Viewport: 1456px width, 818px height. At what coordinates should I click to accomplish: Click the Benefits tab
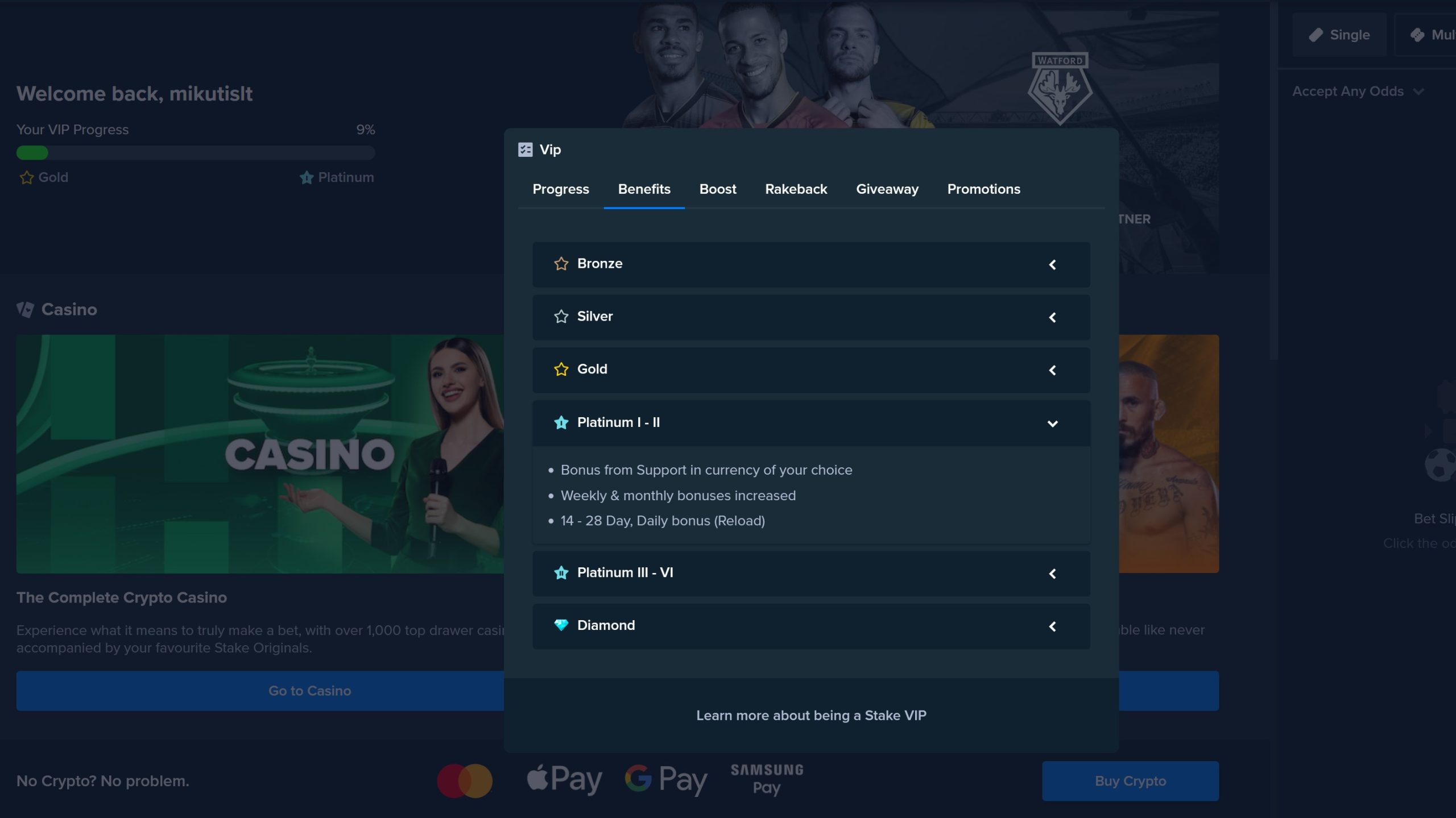pyautogui.click(x=644, y=188)
